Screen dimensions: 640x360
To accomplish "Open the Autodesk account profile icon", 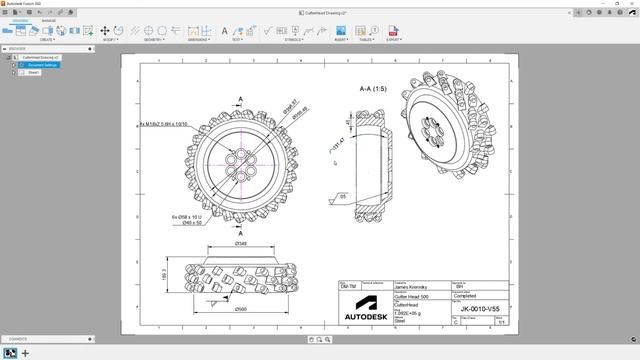I will 632,13.
